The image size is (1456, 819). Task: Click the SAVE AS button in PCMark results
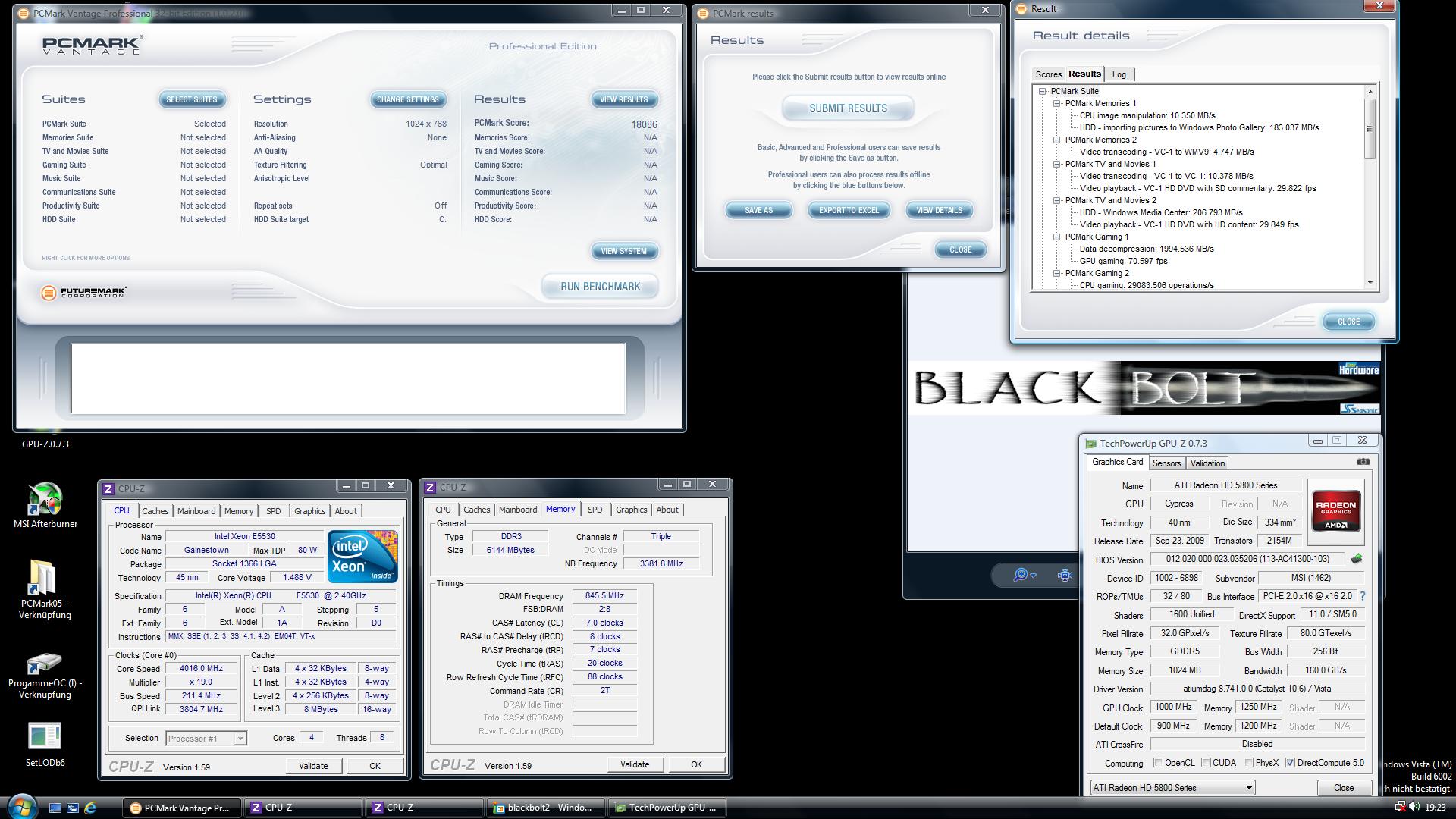click(x=758, y=210)
